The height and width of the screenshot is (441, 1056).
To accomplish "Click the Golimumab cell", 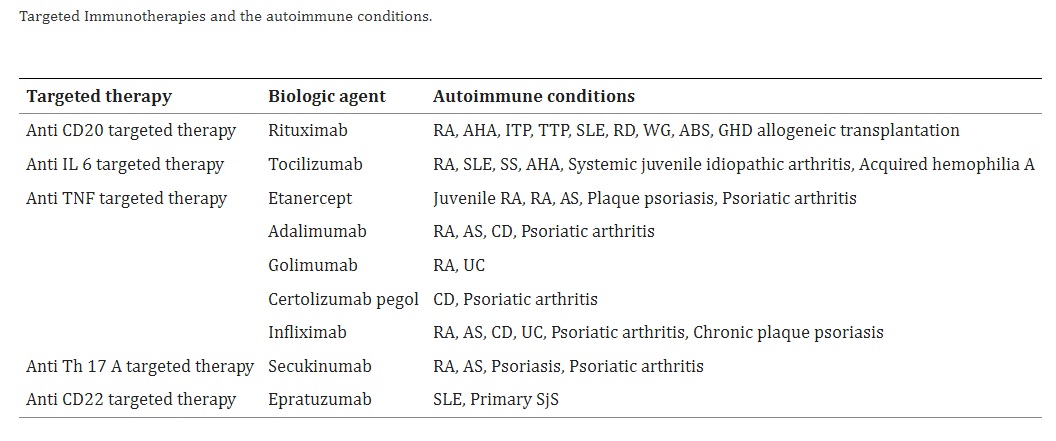I will 312,265.
